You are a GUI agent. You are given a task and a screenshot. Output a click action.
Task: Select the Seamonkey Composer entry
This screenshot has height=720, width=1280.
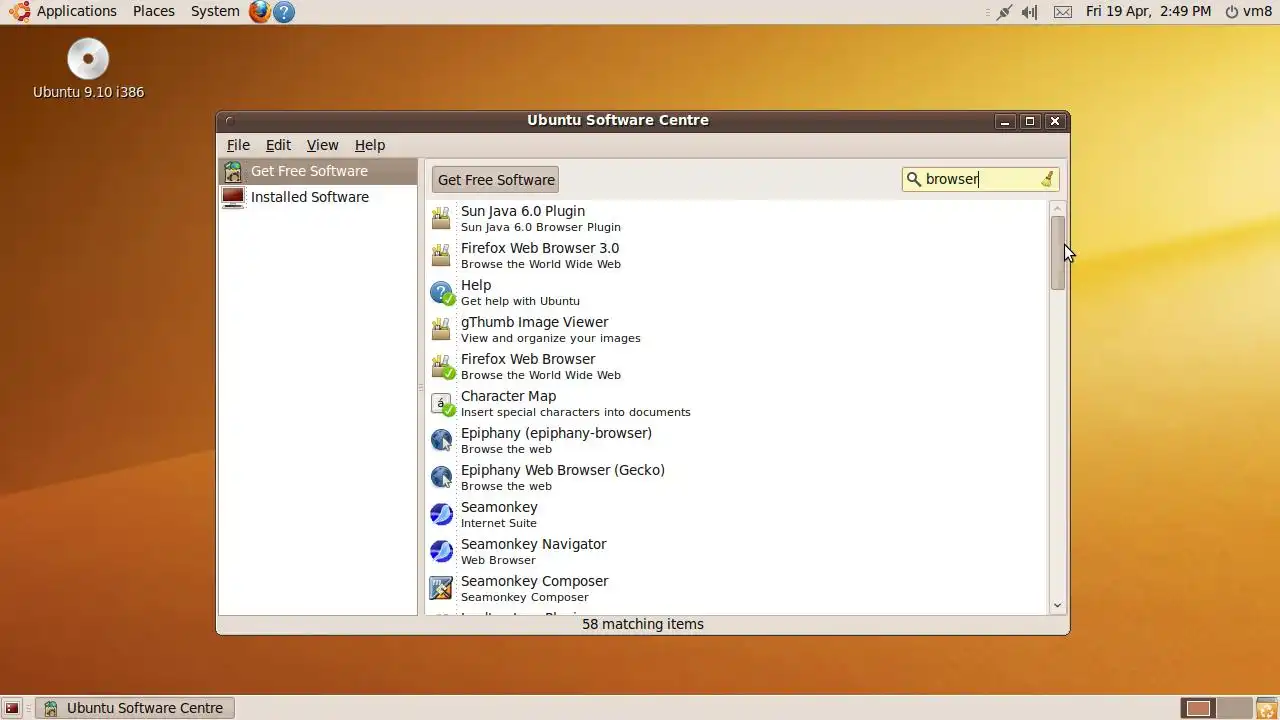click(736, 589)
